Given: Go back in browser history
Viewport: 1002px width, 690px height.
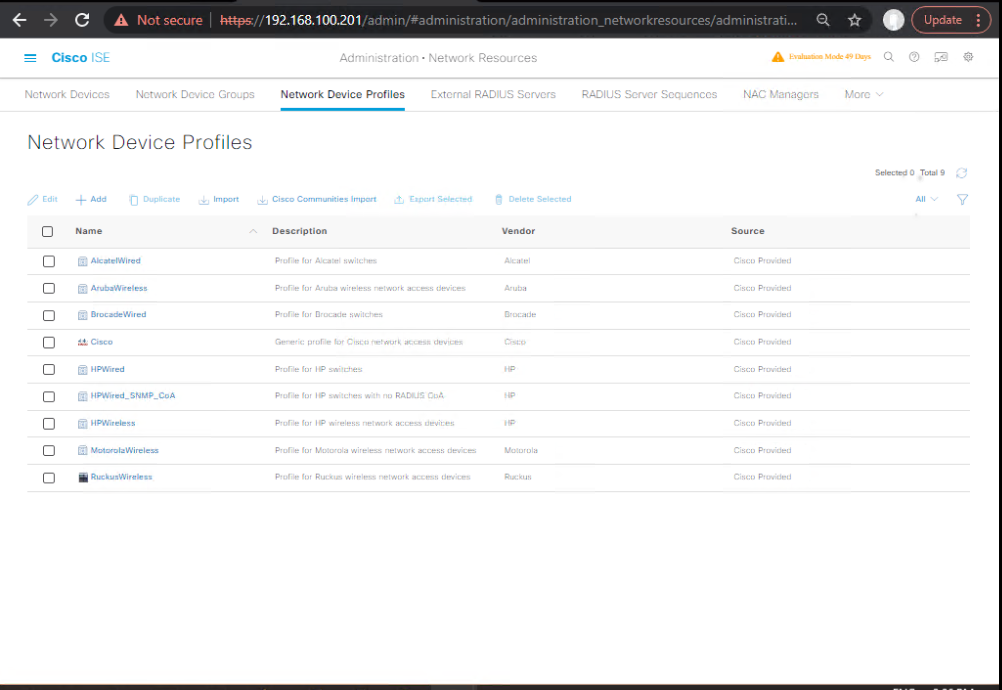Looking at the screenshot, I should tap(20, 20).
